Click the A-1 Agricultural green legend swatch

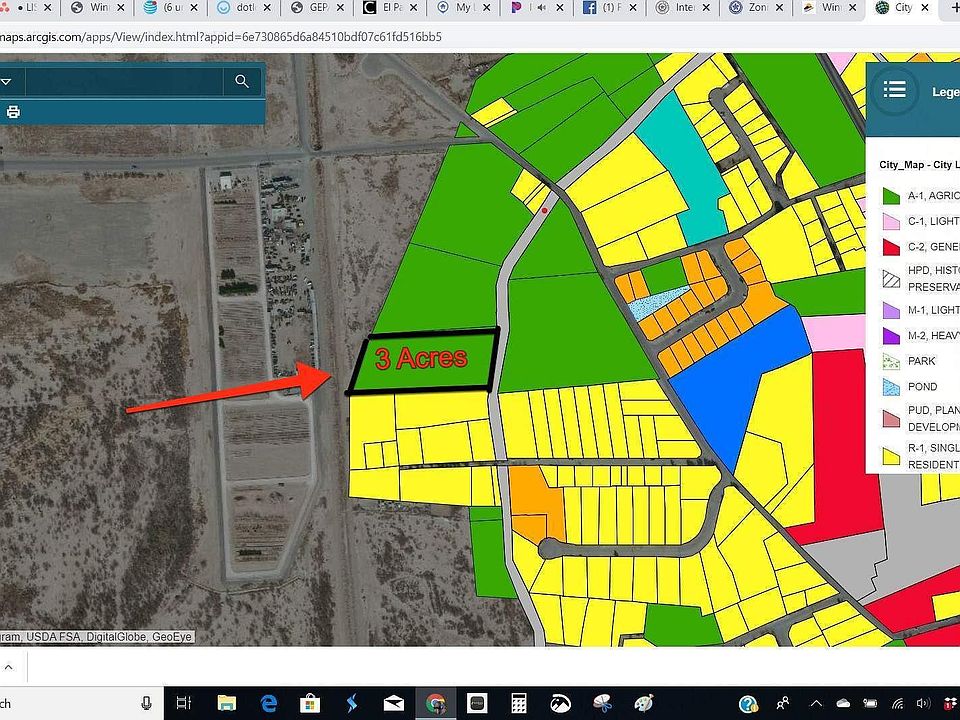pyautogui.click(x=889, y=196)
